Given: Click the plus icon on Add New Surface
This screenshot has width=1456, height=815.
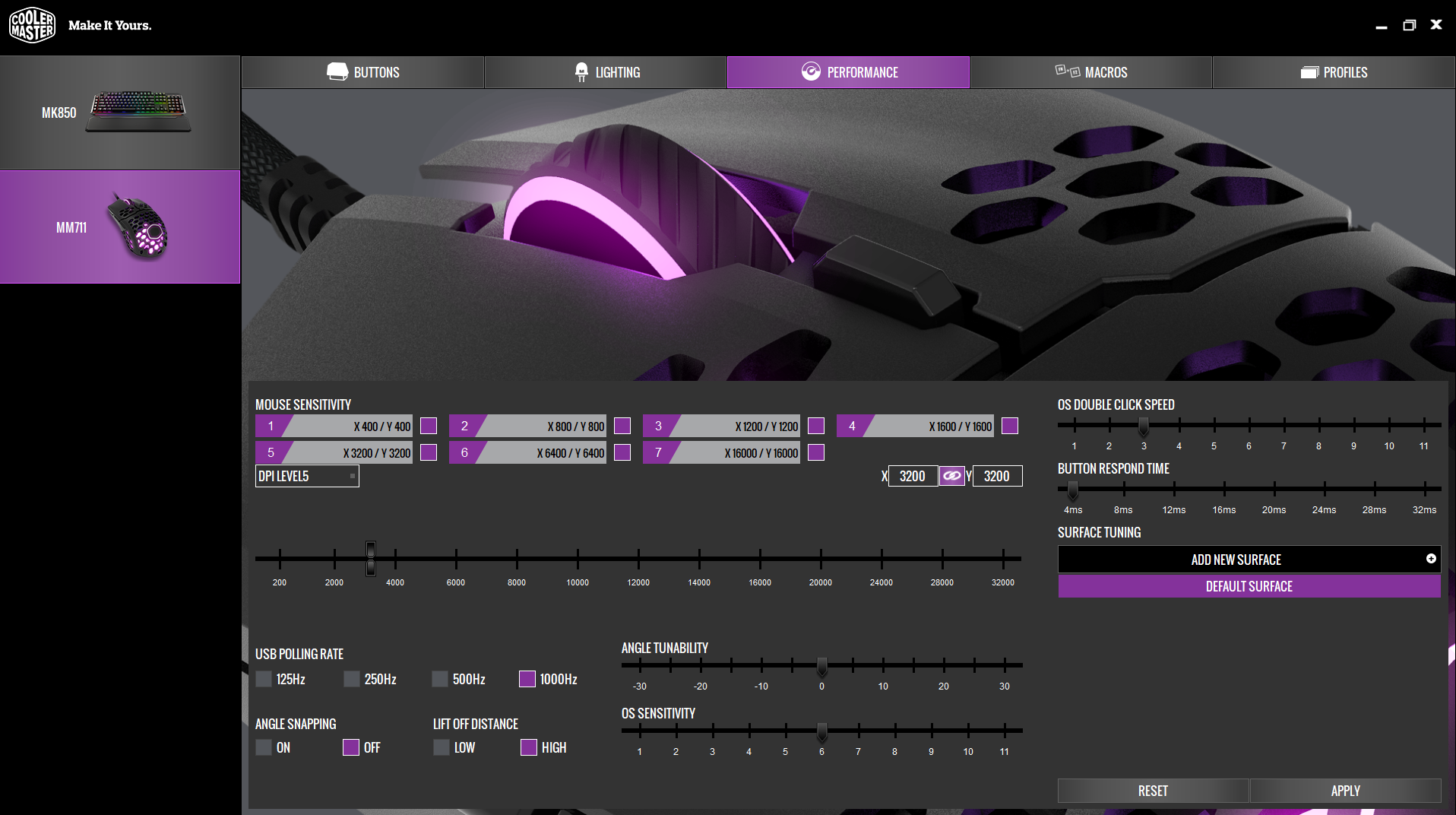Looking at the screenshot, I should 1430,559.
